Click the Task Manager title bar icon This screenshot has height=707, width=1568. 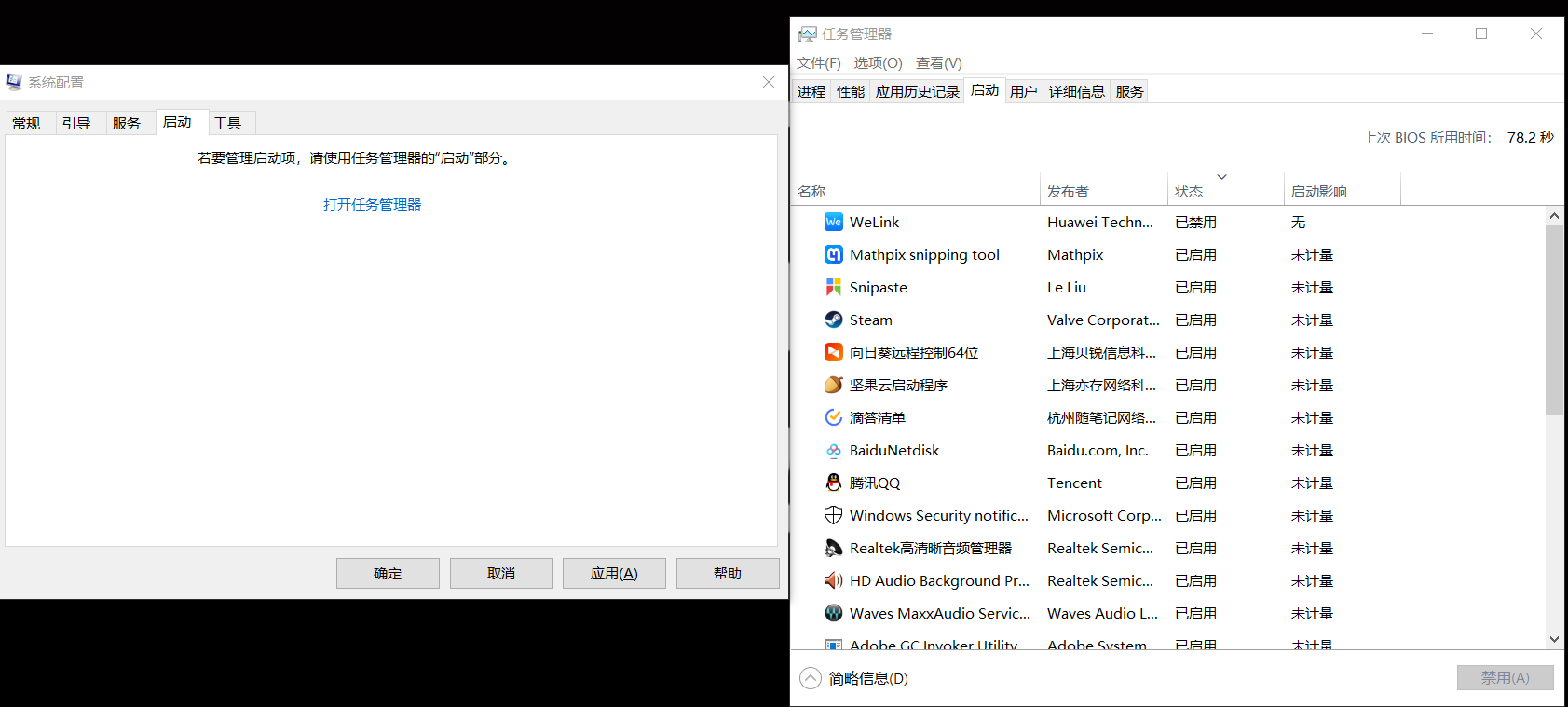tap(807, 34)
